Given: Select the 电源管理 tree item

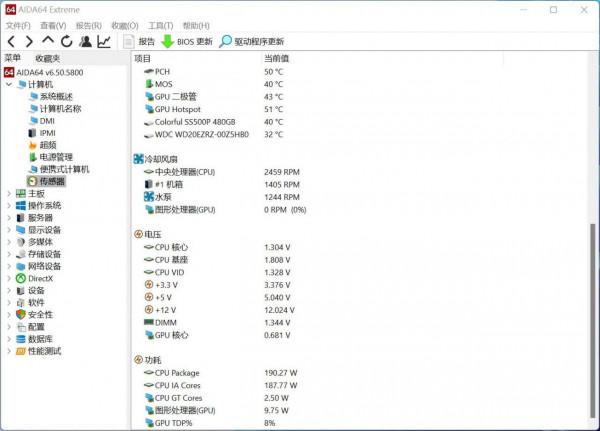Looking at the screenshot, I should 51,157.
